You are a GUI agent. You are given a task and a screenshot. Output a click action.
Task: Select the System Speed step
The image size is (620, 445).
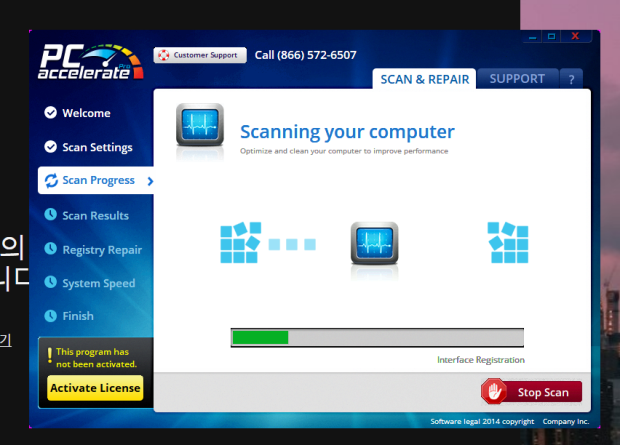98,284
